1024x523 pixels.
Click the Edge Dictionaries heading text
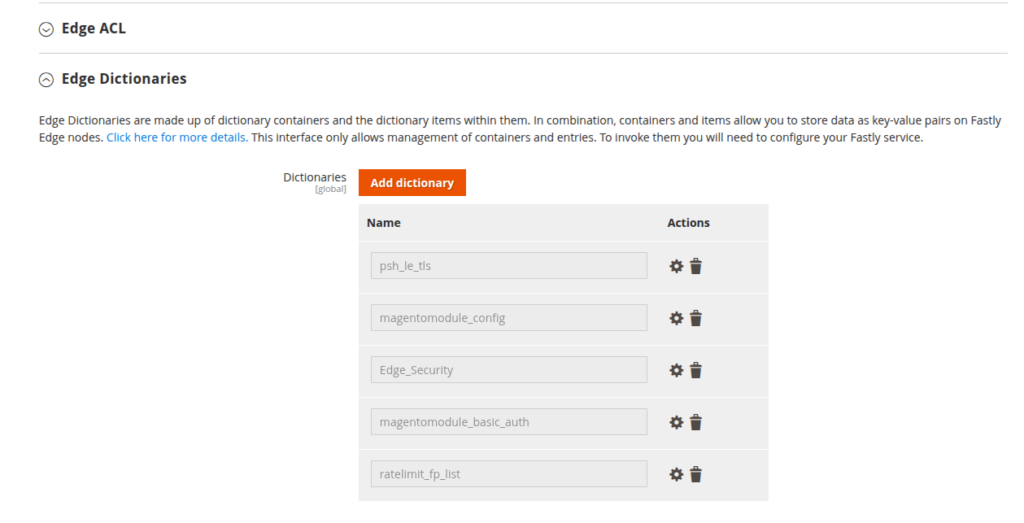click(x=124, y=78)
